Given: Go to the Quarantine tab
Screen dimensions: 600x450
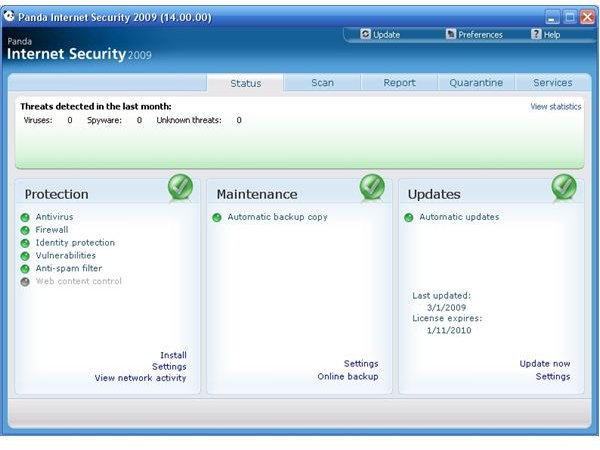Looking at the screenshot, I should (476, 83).
